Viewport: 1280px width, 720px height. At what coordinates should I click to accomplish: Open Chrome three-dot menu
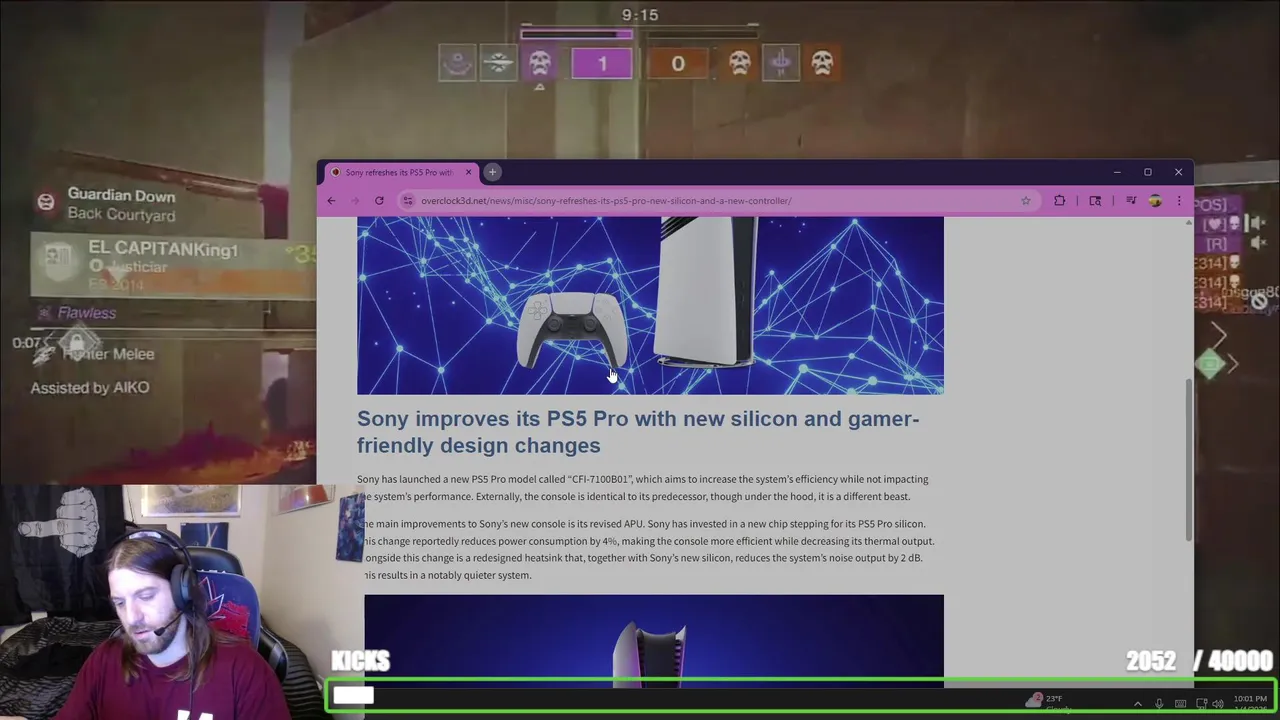click(x=1179, y=201)
